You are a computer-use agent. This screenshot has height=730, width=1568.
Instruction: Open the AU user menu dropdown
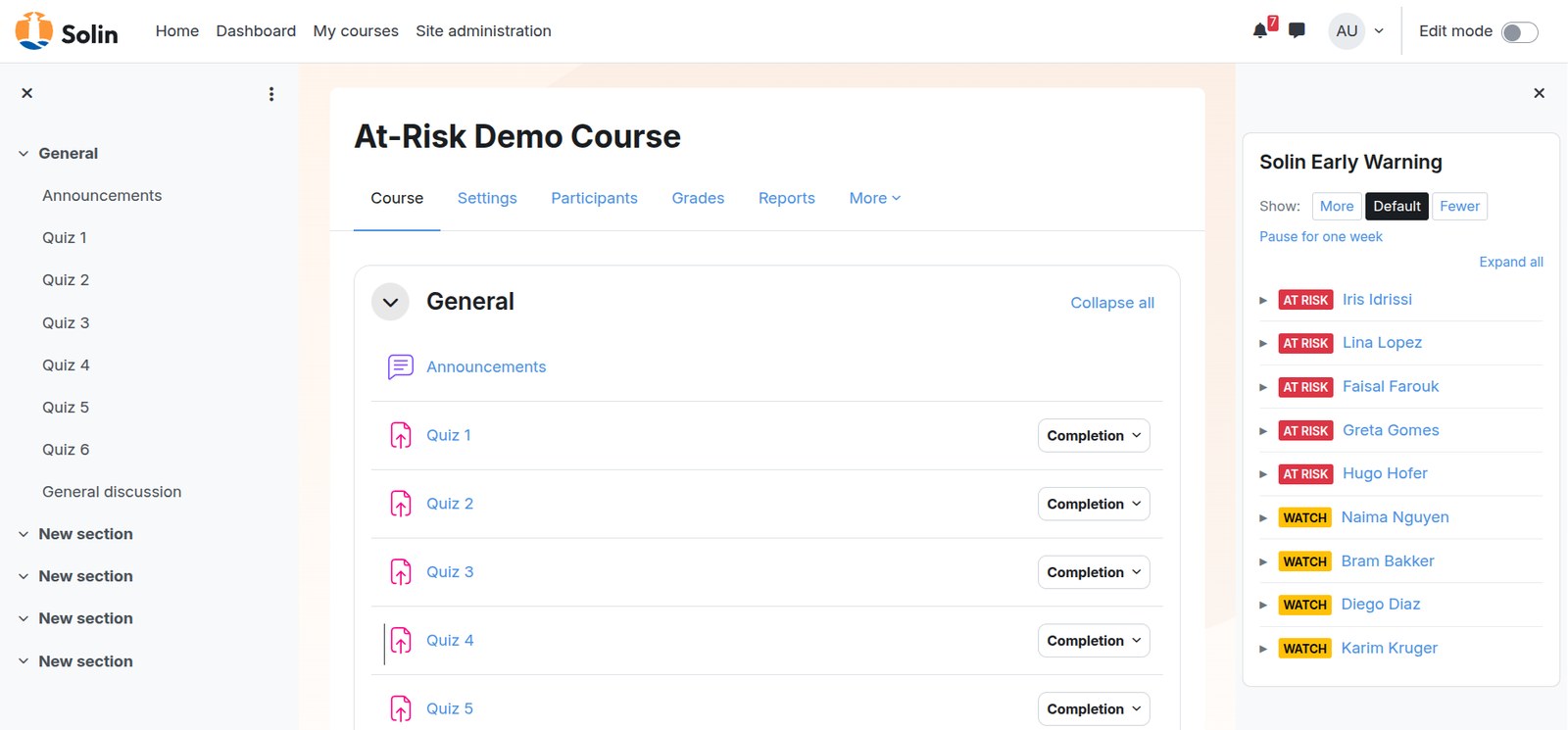click(x=1357, y=31)
